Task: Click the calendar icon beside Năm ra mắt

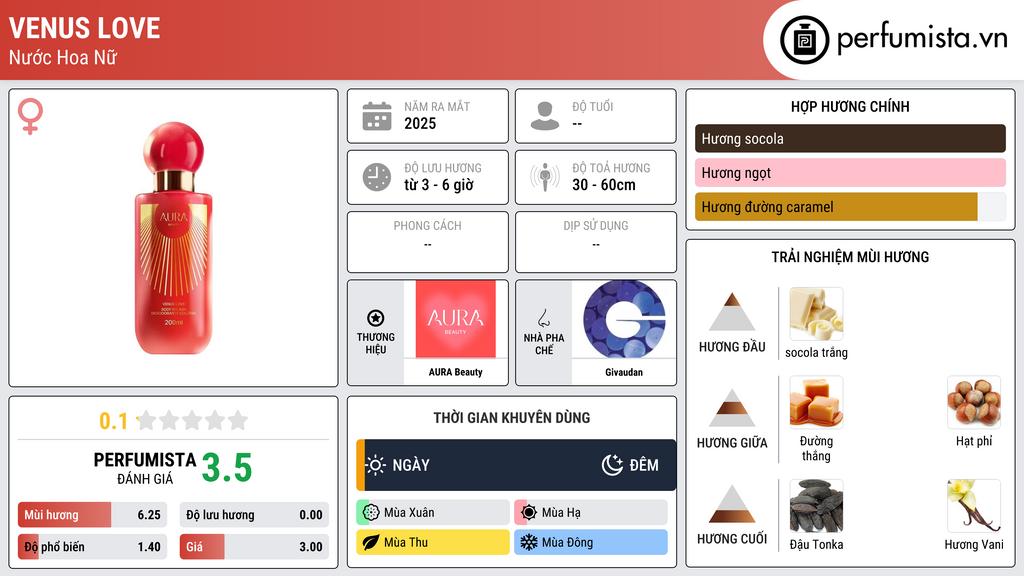Action: 377,116
